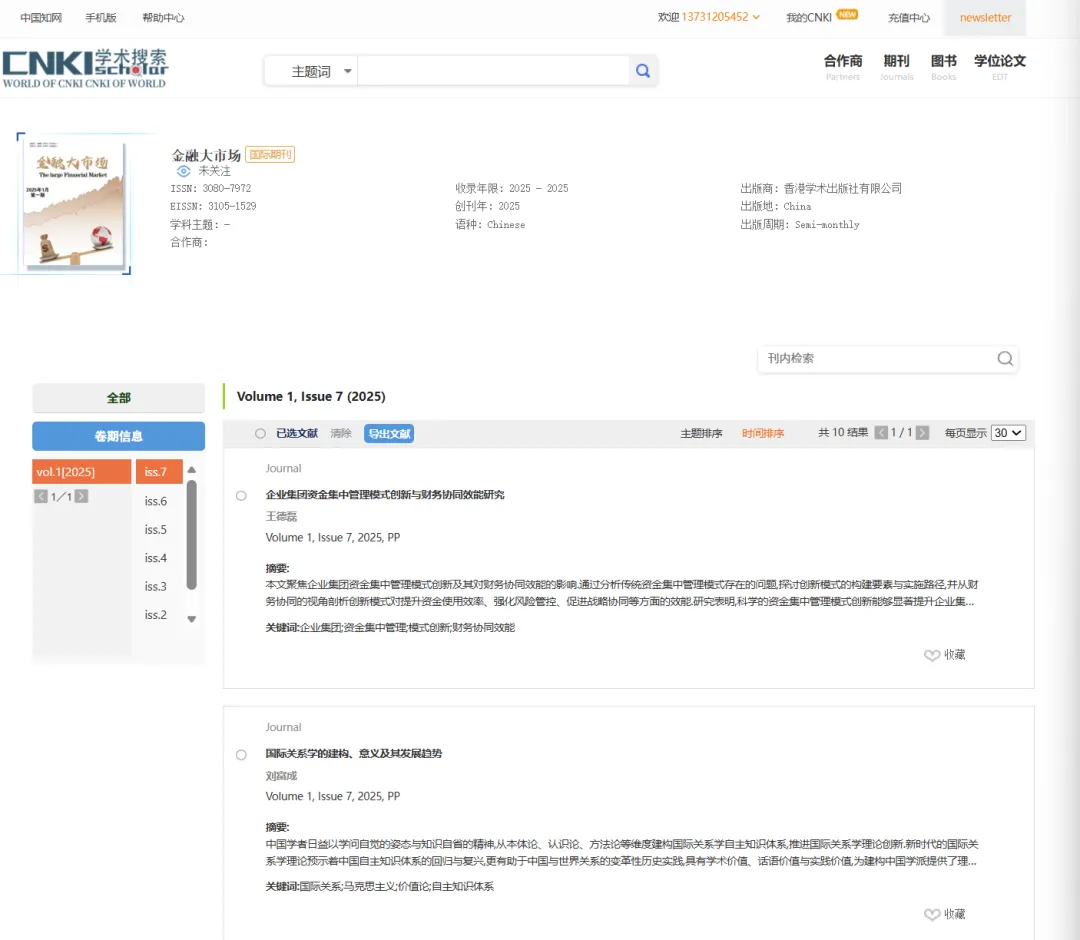This screenshot has height=940, width=1080.
Task: Click the previous page arrow beside vol.1[2025]
Action: [43, 496]
